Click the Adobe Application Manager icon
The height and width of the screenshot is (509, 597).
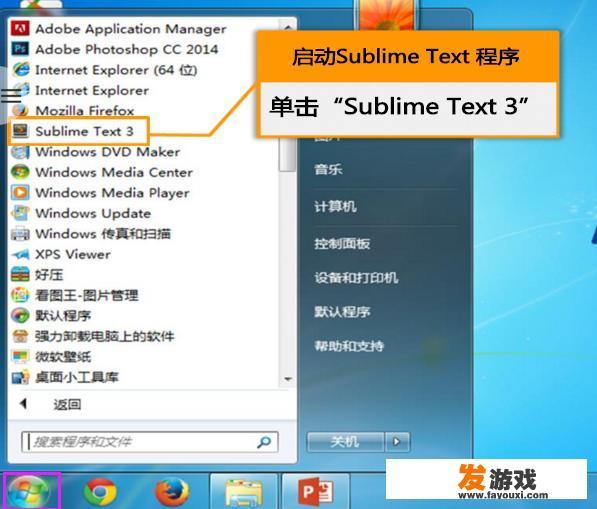(20, 28)
